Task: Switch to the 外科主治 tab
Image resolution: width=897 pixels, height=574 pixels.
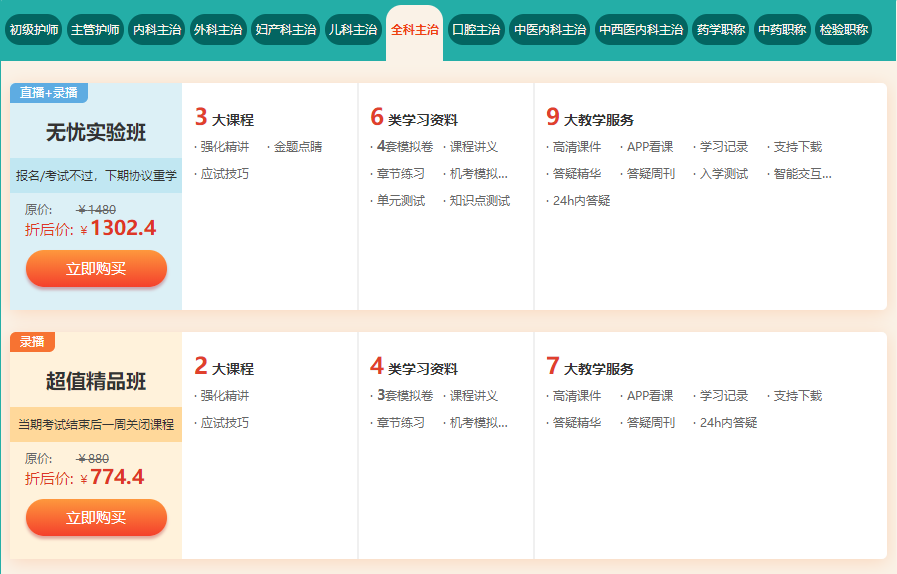Action: 218,30
